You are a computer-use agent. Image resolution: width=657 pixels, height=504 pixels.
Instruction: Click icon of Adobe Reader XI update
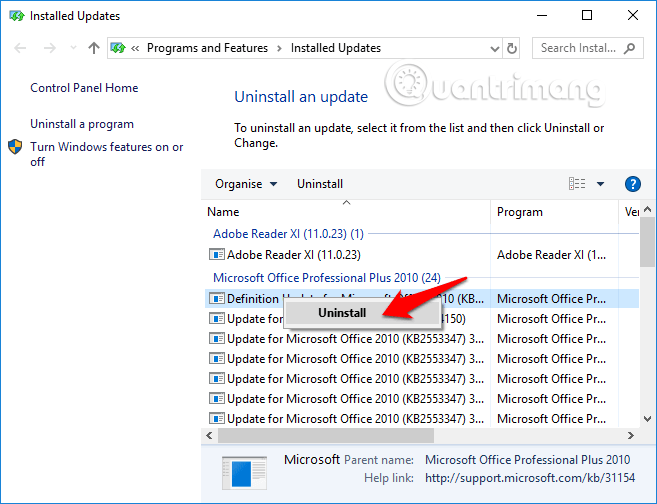217,255
